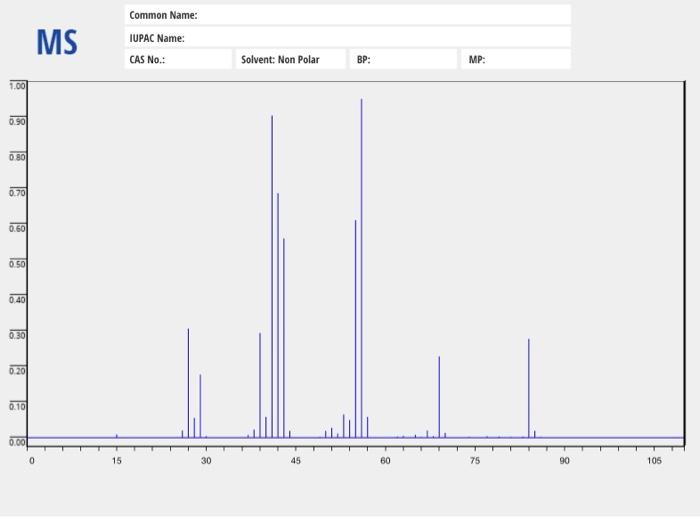Screen dimensions: 700x517
Task: Click the y-axis label 0.10
Action: (x=17, y=407)
